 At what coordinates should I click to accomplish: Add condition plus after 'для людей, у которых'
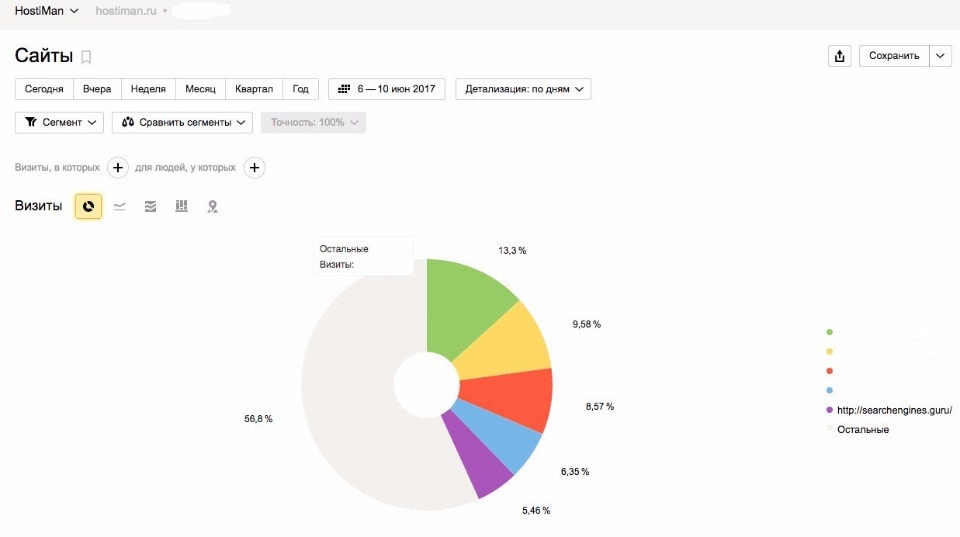pyautogui.click(x=254, y=167)
